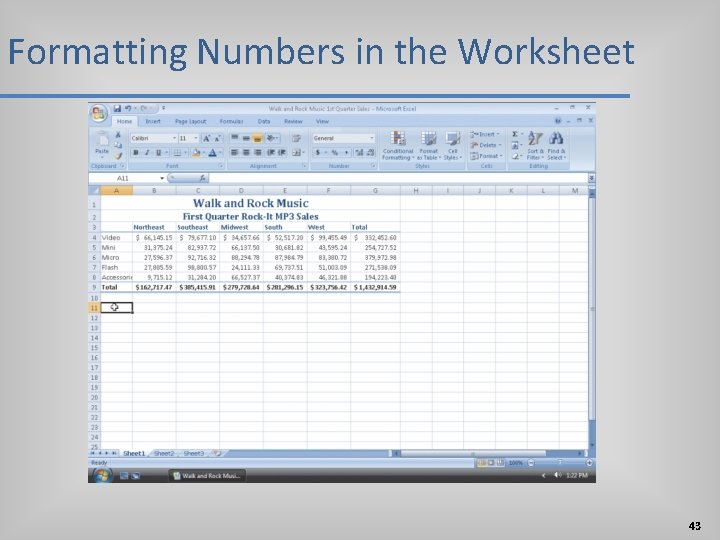Save the workbook from Quick Access toolbar
The width and height of the screenshot is (720, 540).
[117, 108]
